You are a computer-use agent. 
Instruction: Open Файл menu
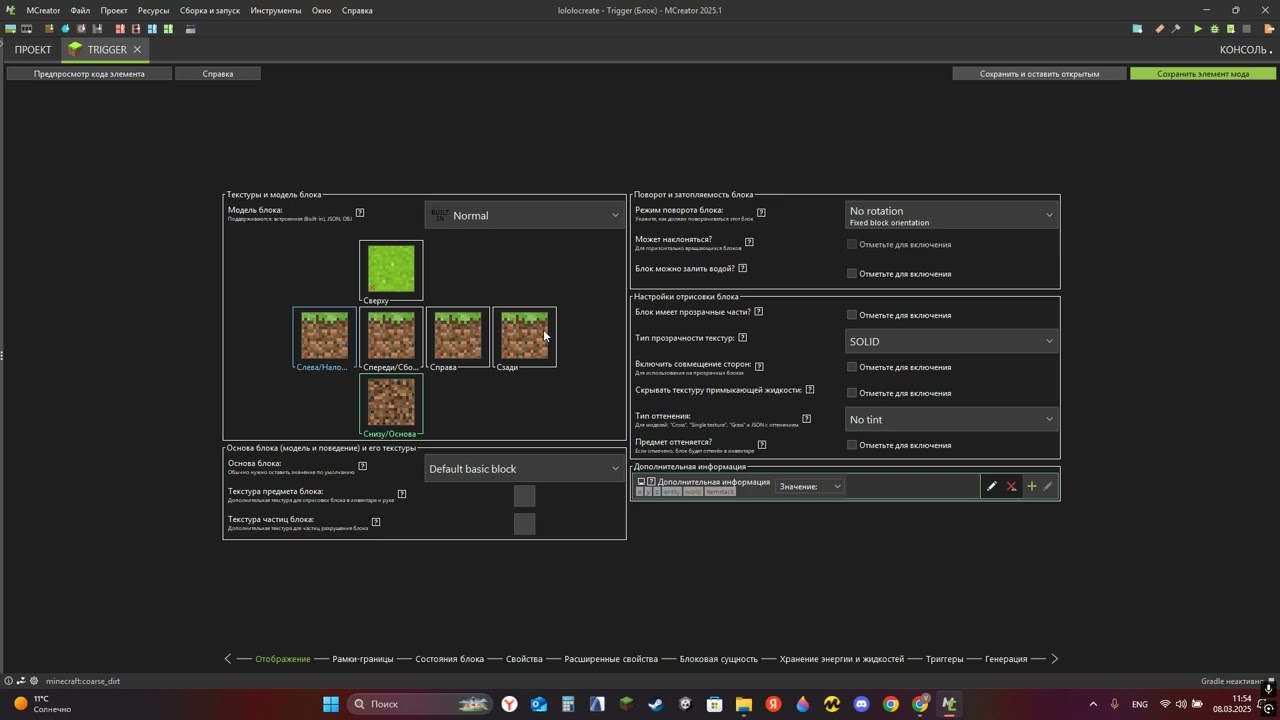point(80,10)
